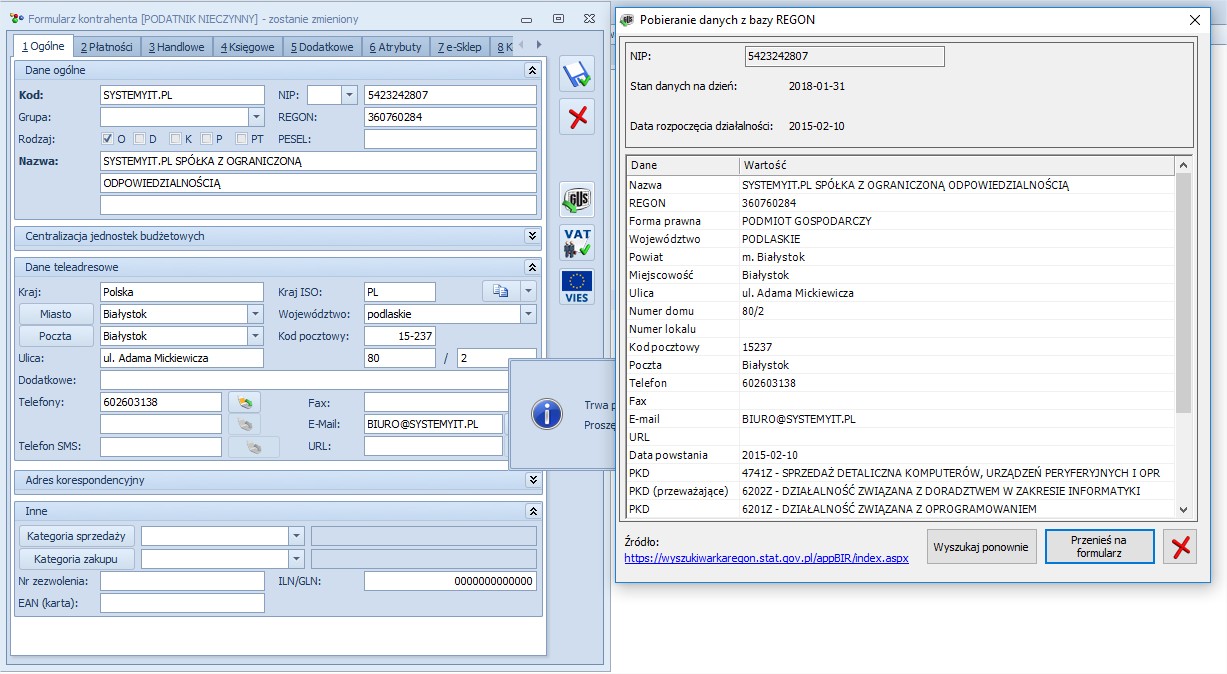Enable the D checkbox in Rodzaj
The width and height of the screenshot is (1227, 674).
tap(140, 139)
